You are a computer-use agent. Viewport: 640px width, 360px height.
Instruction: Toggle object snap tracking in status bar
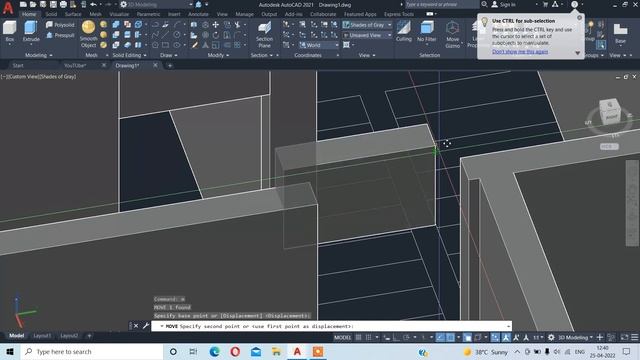coord(440,337)
